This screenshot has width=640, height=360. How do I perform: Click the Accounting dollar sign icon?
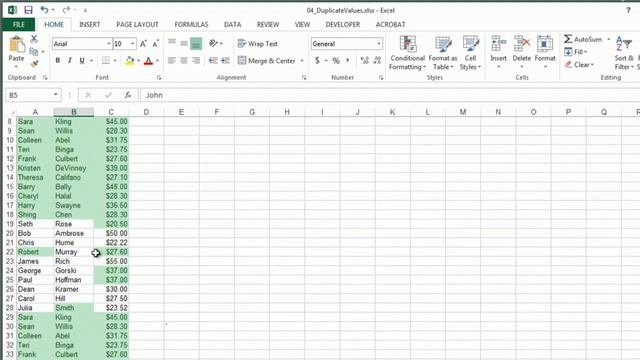tap(317, 60)
